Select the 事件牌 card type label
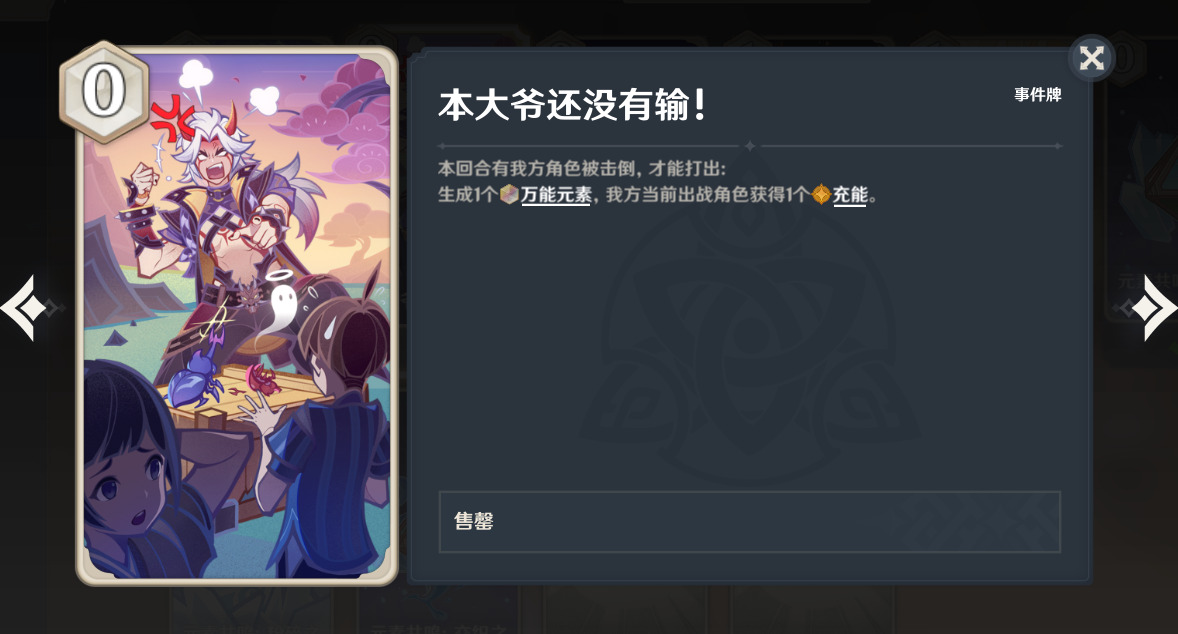Viewport: 1178px width, 634px height. click(1038, 95)
